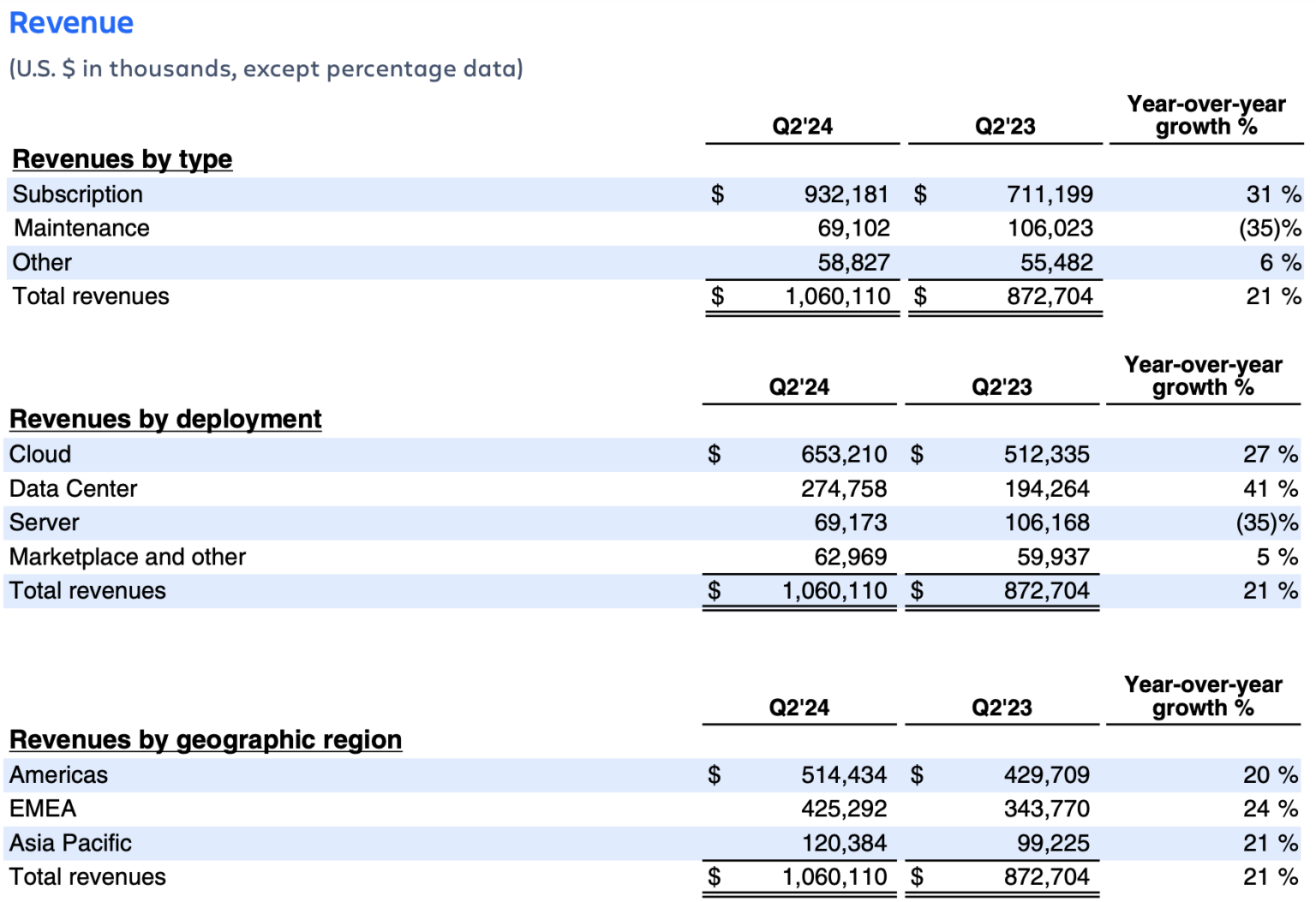Click the Q2'23 column header in first table
This screenshot has height=902, width=1316.
click(1004, 125)
